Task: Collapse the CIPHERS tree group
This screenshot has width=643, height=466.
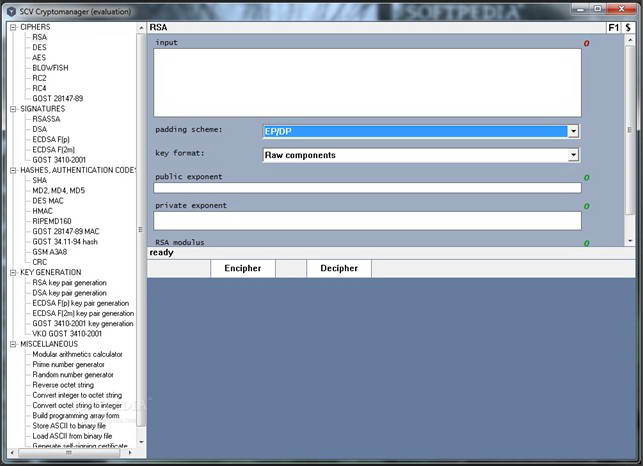Action: coord(14,27)
